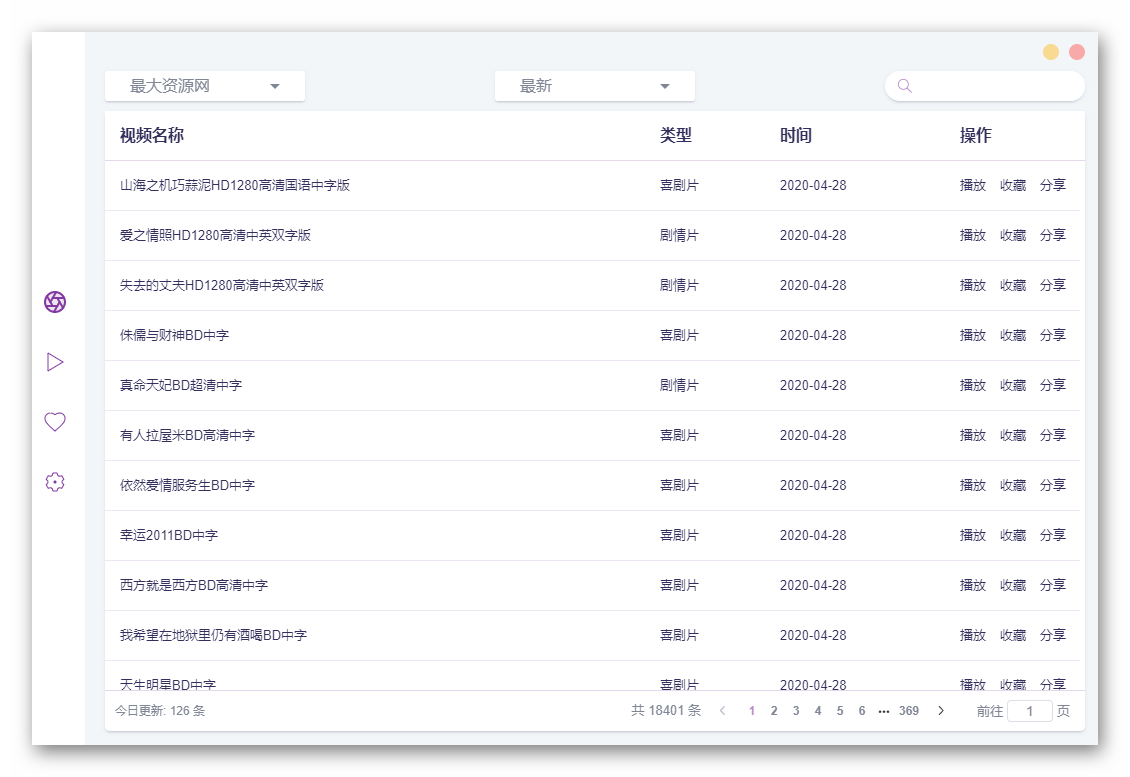Open the 山海之机巧蒜泥 movie title
The image size is (1130, 777).
[x=236, y=185]
